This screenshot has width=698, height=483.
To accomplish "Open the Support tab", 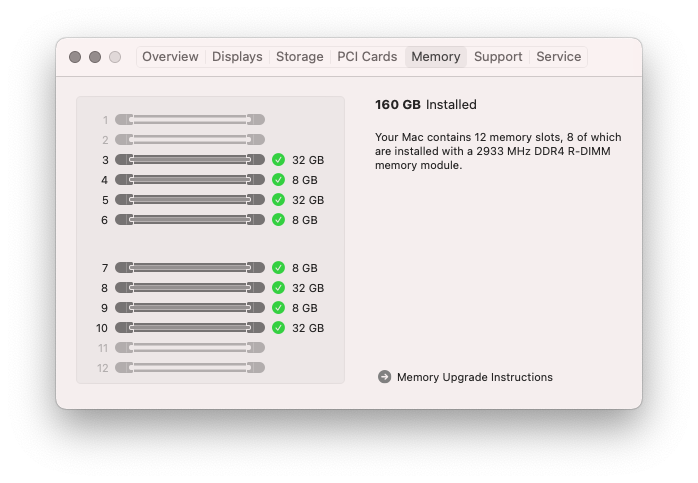I will pos(498,57).
